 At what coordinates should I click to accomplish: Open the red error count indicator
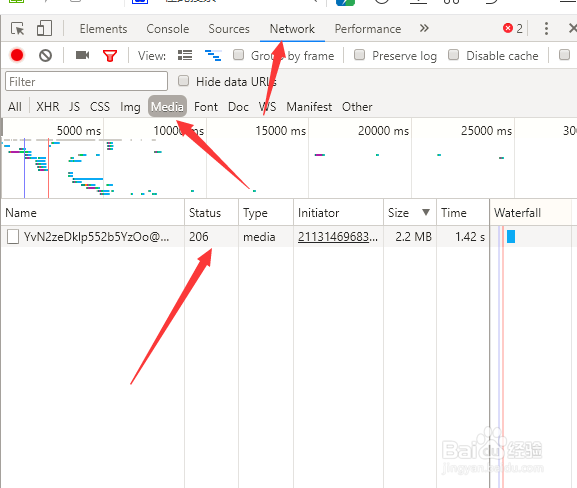pos(513,28)
